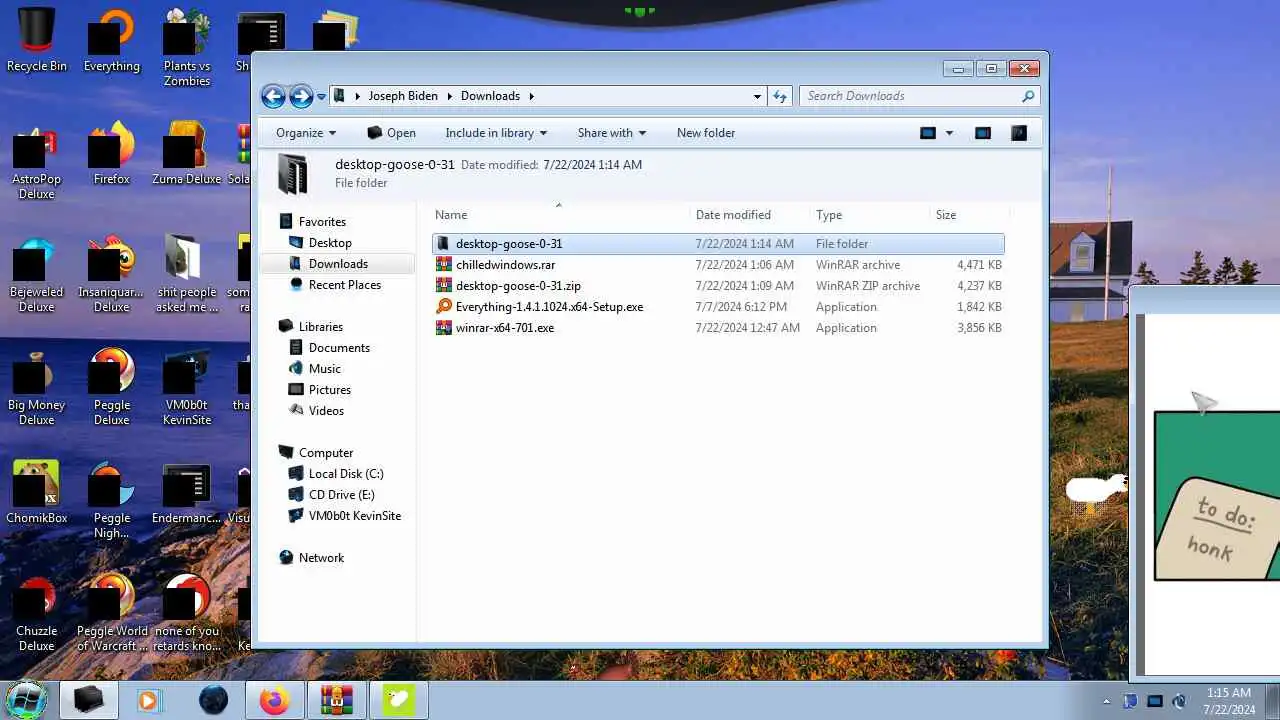This screenshot has height=720, width=1280.
Task: Expand Include in library menu
Action: 496,133
